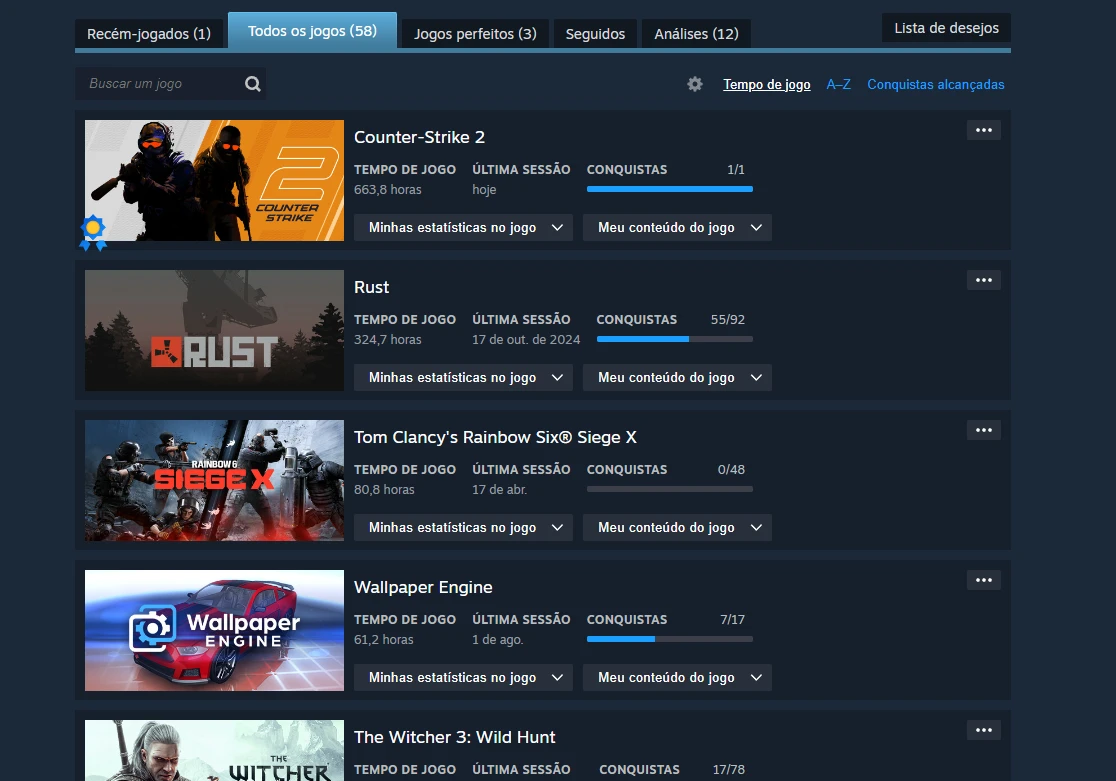Click the Rust achievements progress bar
This screenshot has width=1116, height=781.
point(674,339)
